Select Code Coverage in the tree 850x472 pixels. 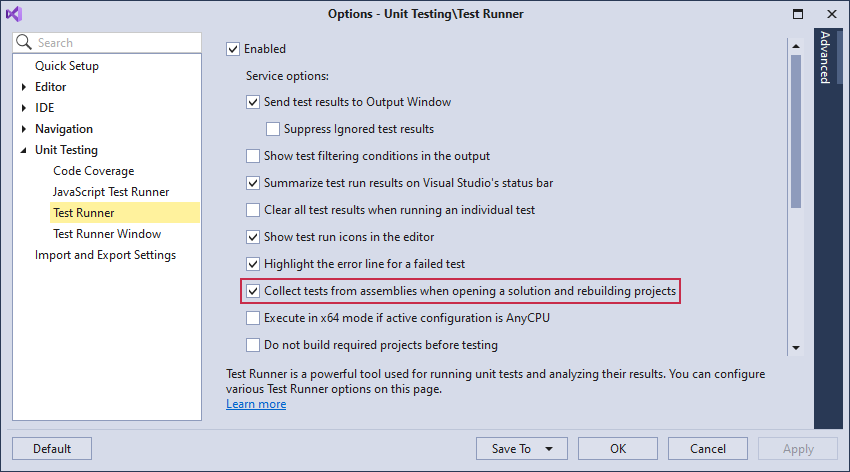(93, 171)
